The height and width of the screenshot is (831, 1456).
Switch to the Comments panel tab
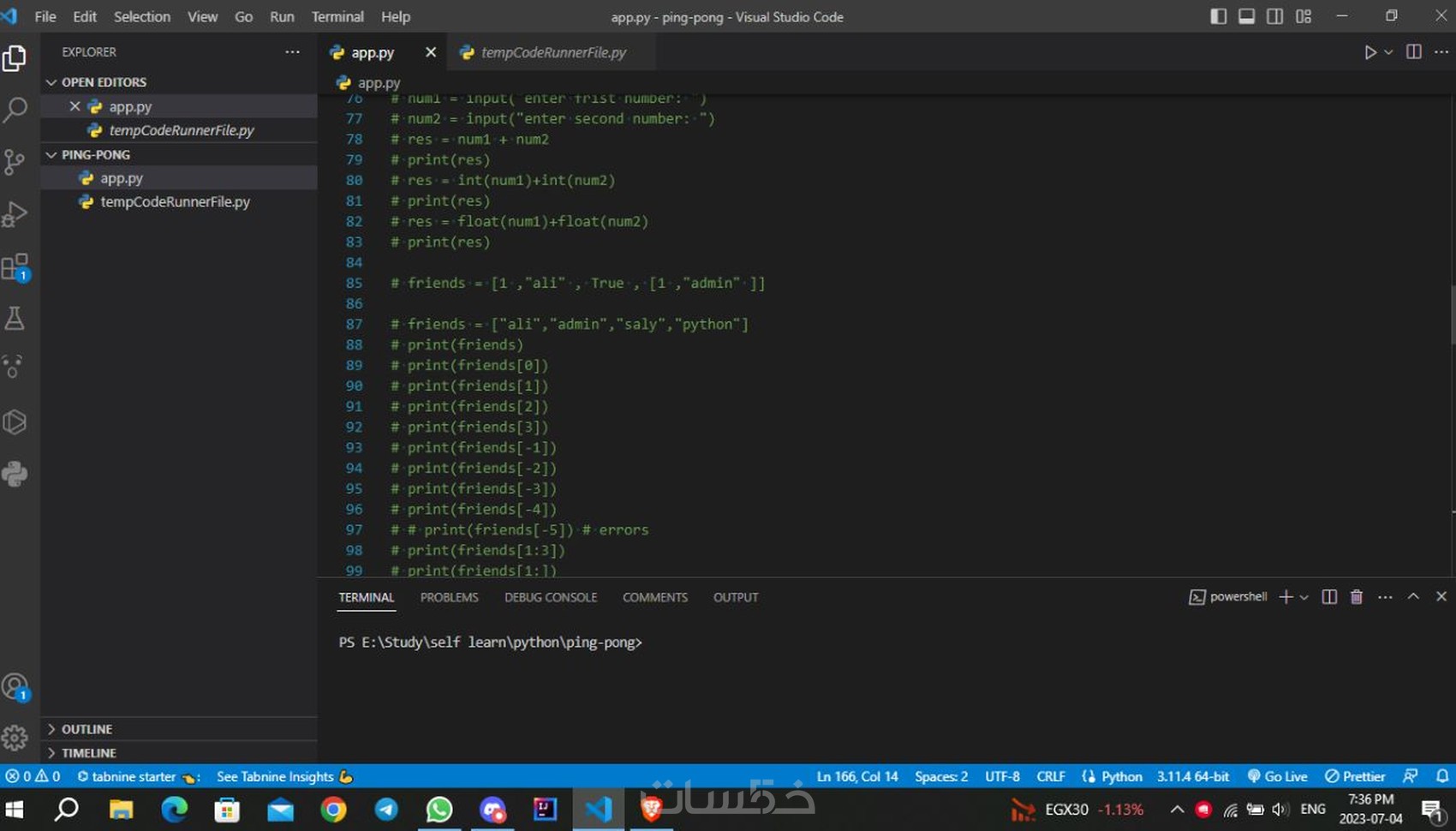655,597
